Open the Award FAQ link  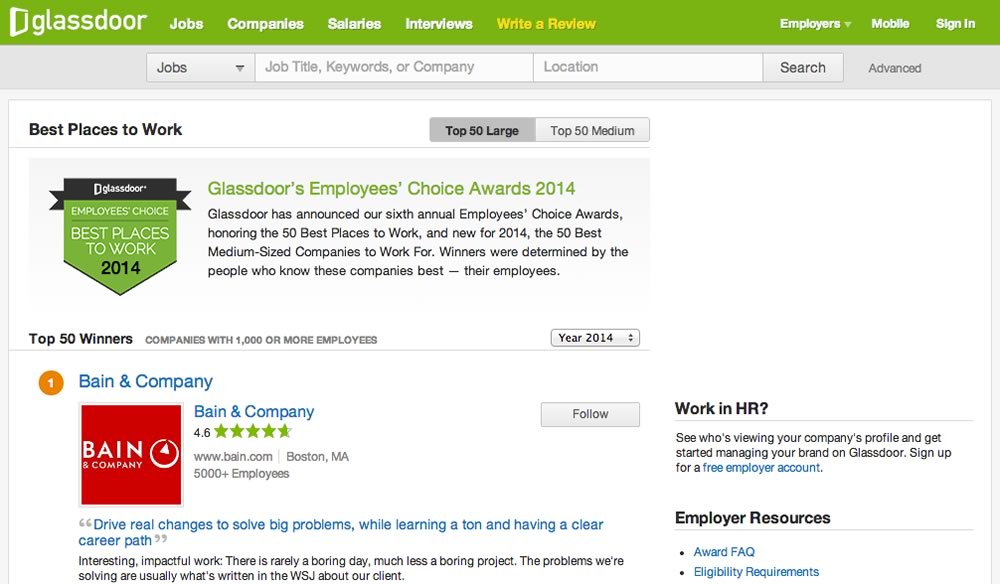point(724,552)
